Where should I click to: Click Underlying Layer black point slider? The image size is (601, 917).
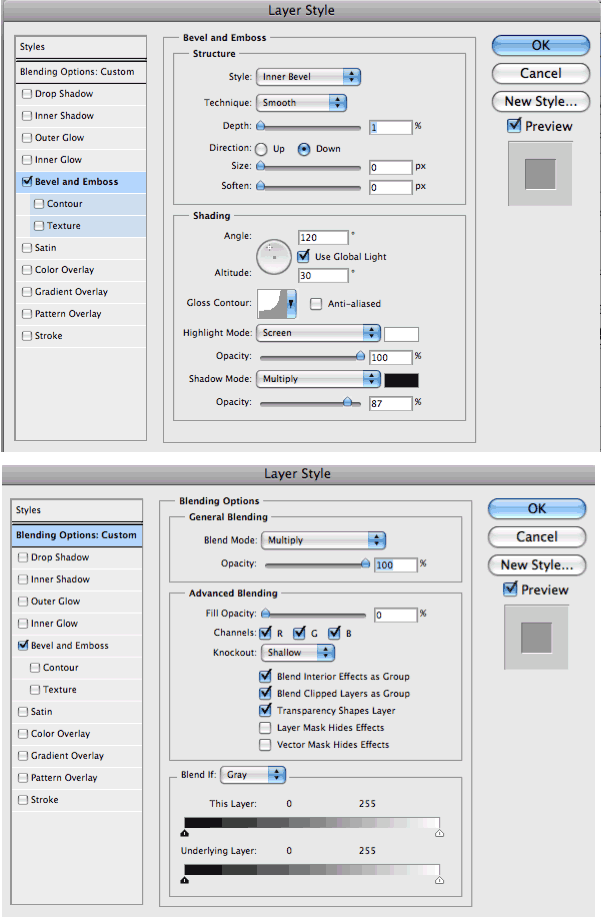coord(185,880)
